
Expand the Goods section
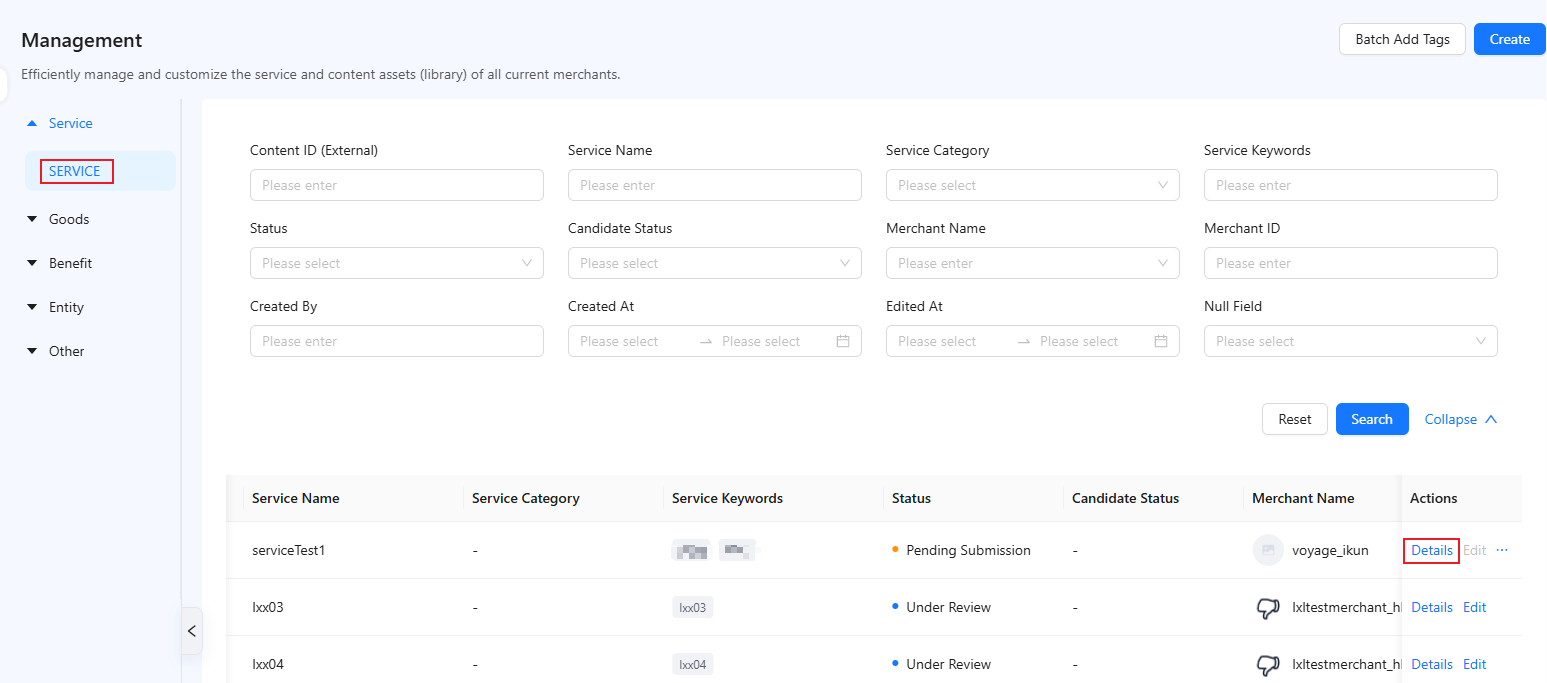point(32,219)
